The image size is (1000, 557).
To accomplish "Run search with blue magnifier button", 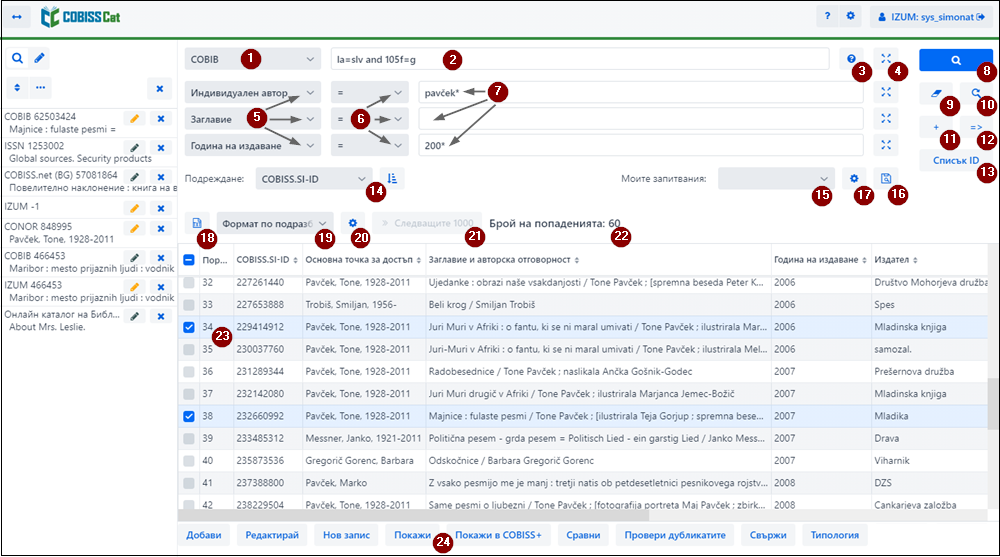I will point(955,60).
